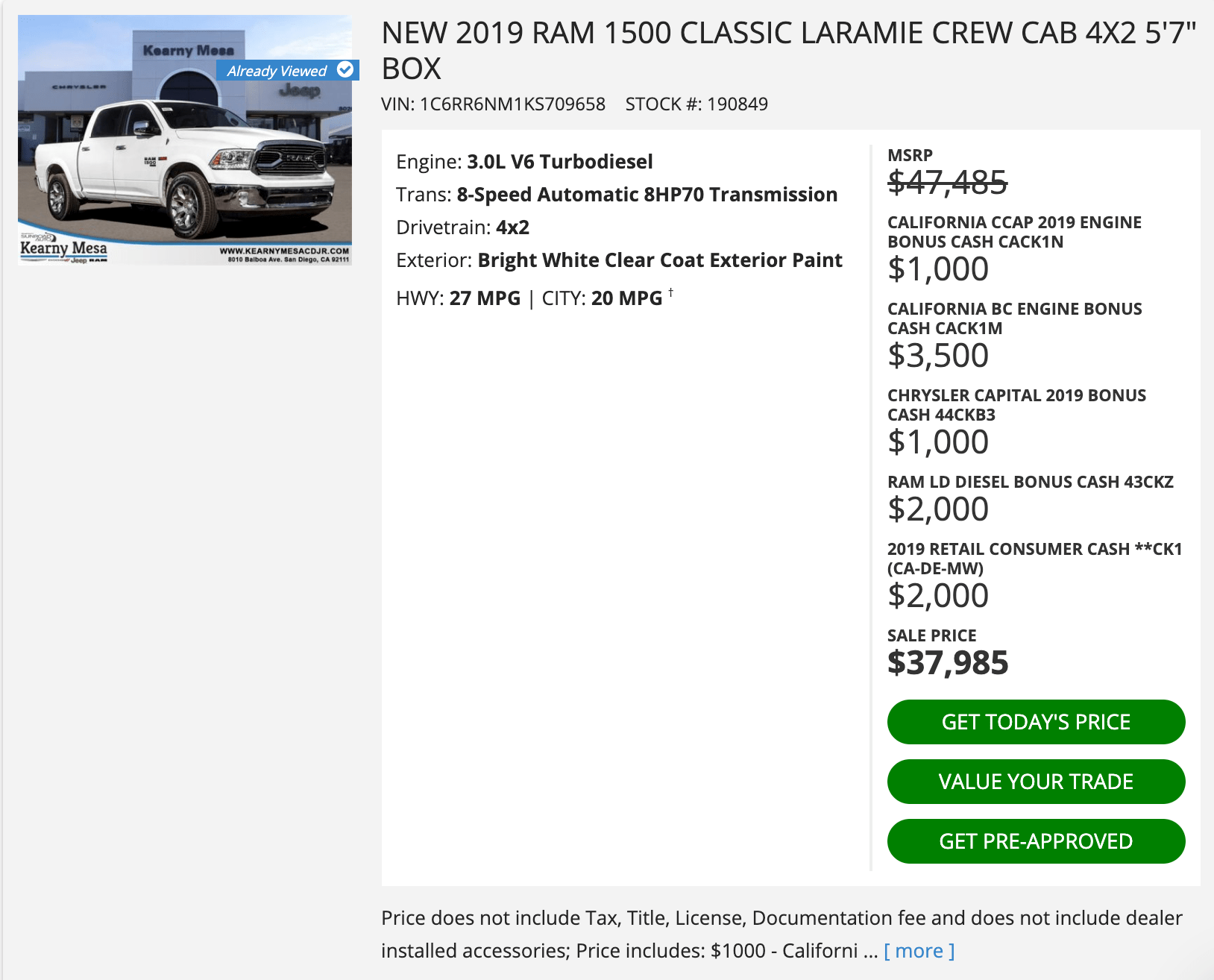Click the crossed-out MSRP $47,485

(x=947, y=182)
